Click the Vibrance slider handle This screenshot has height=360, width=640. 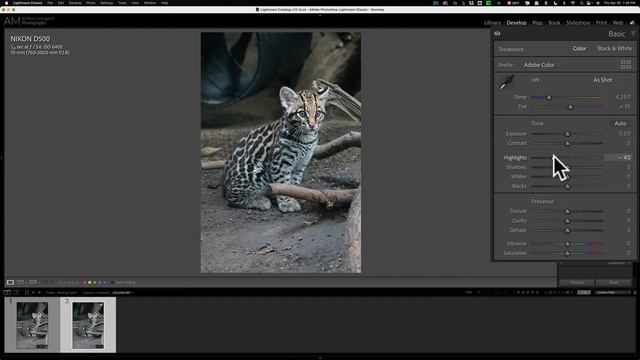point(567,244)
